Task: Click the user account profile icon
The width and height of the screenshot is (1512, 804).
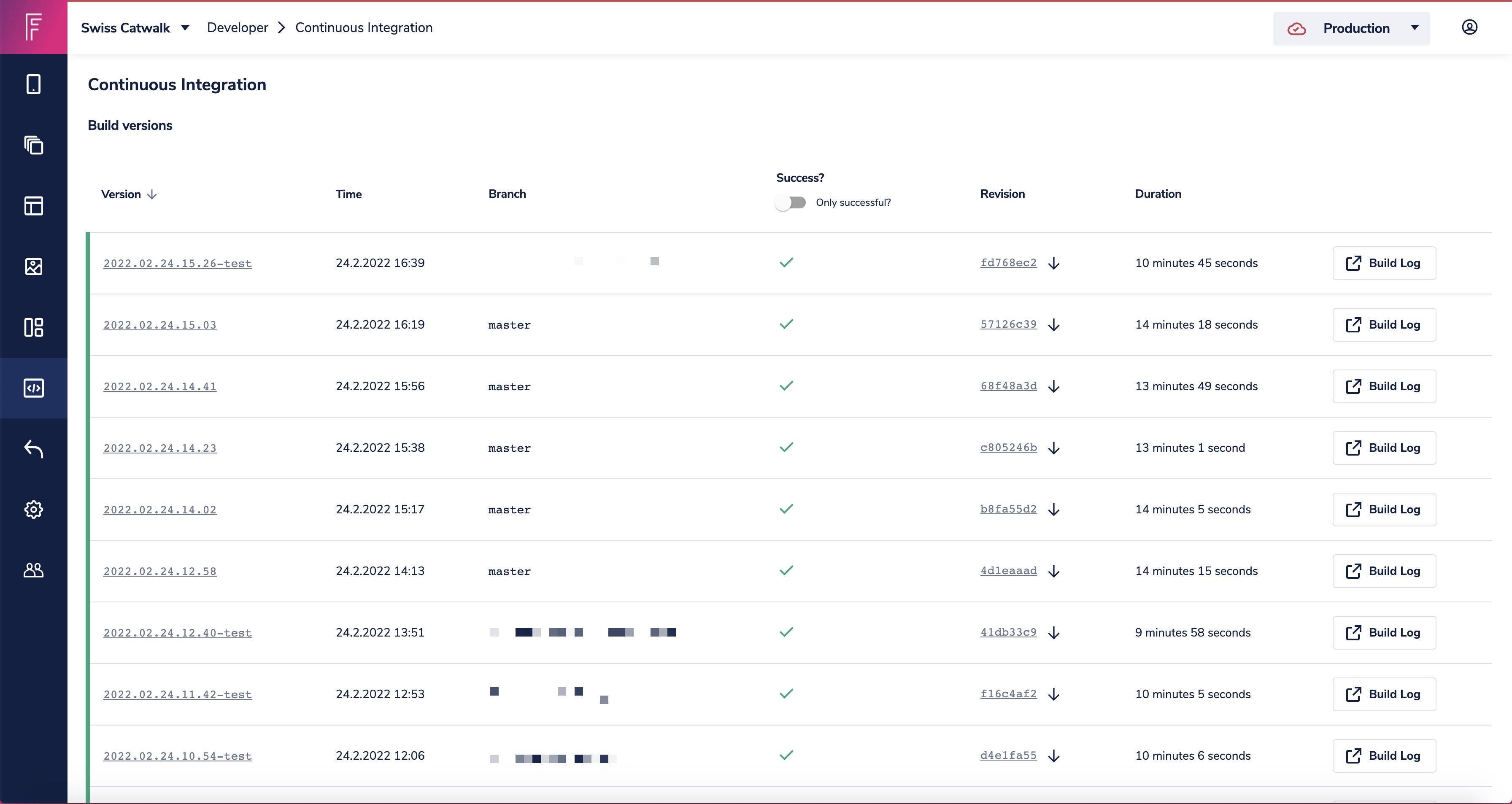Action: (1469, 27)
